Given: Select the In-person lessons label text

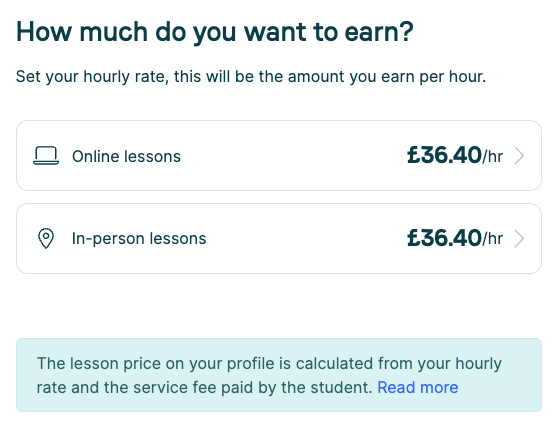Looking at the screenshot, I should pyautogui.click(x=139, y=238).
